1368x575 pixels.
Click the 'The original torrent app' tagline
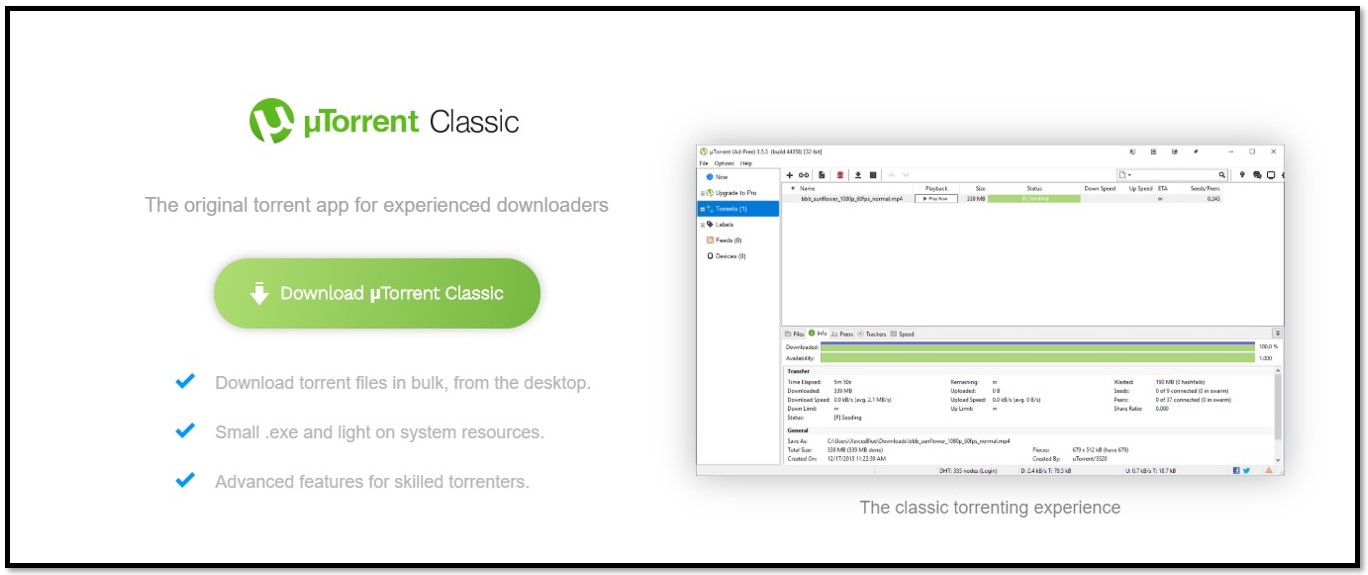[x=376, y=205]
